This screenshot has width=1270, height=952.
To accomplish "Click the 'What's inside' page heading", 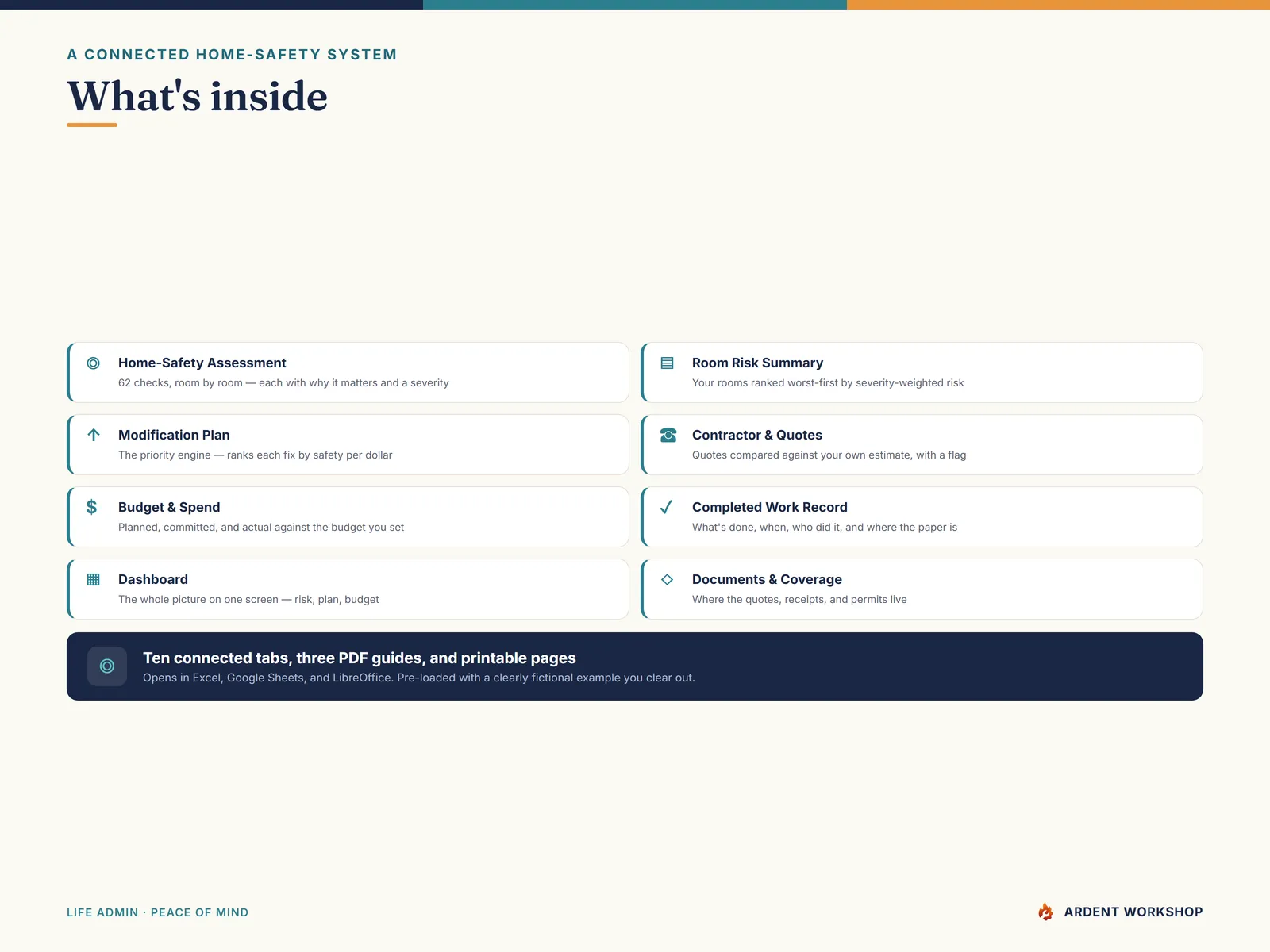I will pos(198,96).
